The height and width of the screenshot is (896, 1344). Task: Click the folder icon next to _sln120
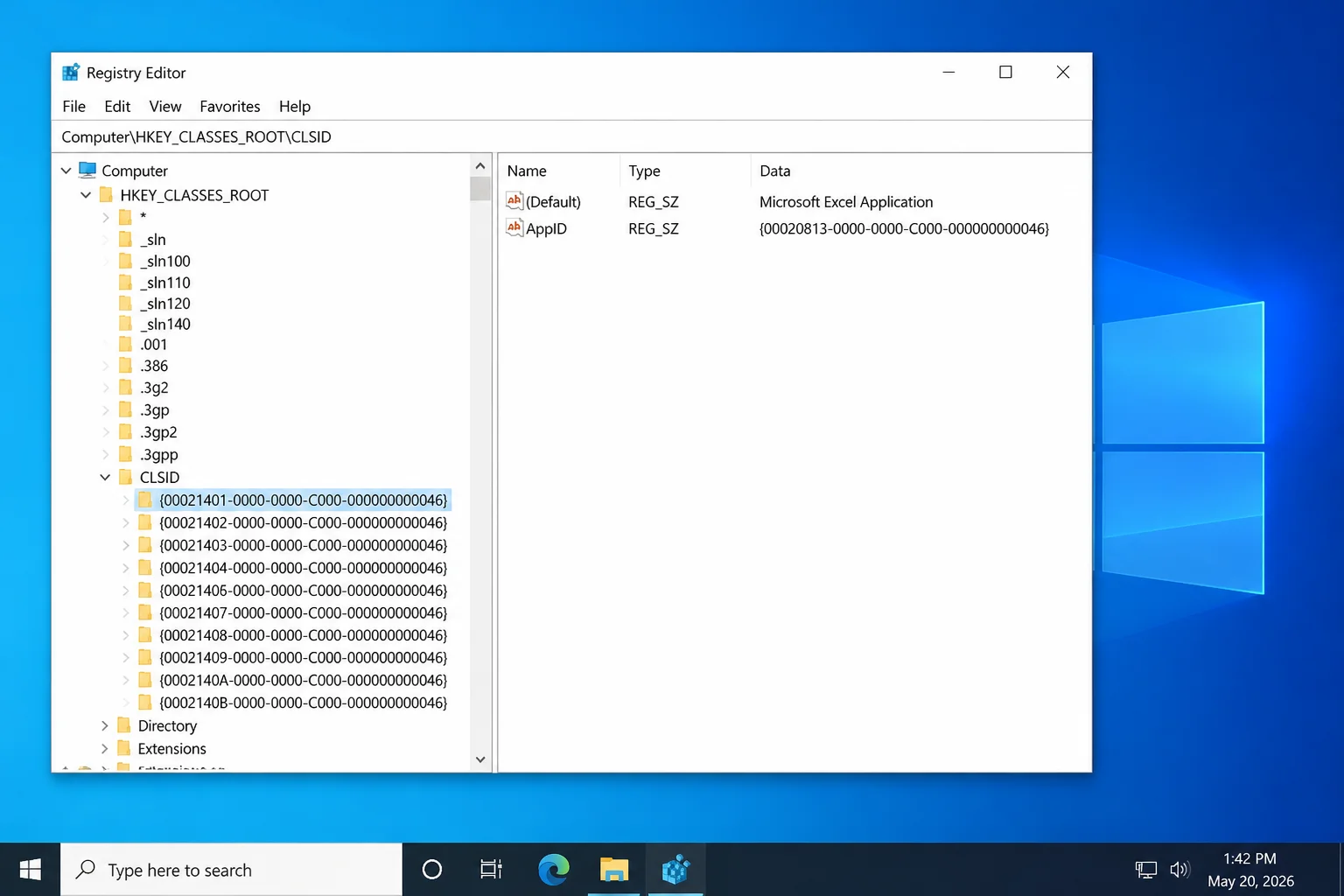point(125,303)
